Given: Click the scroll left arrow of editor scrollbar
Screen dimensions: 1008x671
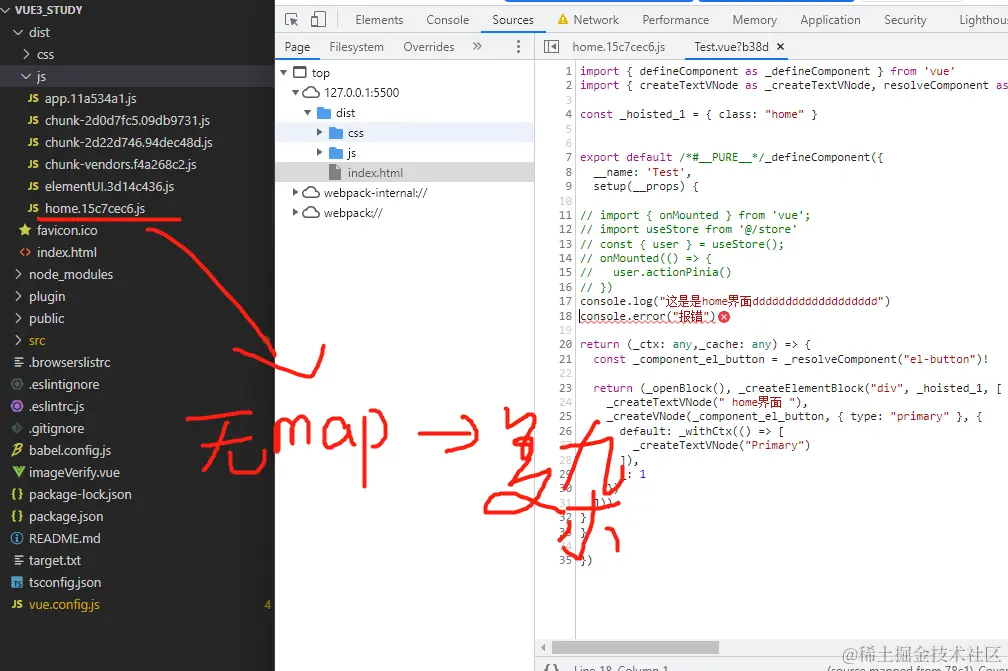Looking at the screenshot, I should pyautogui.click(x=543, y=647).
